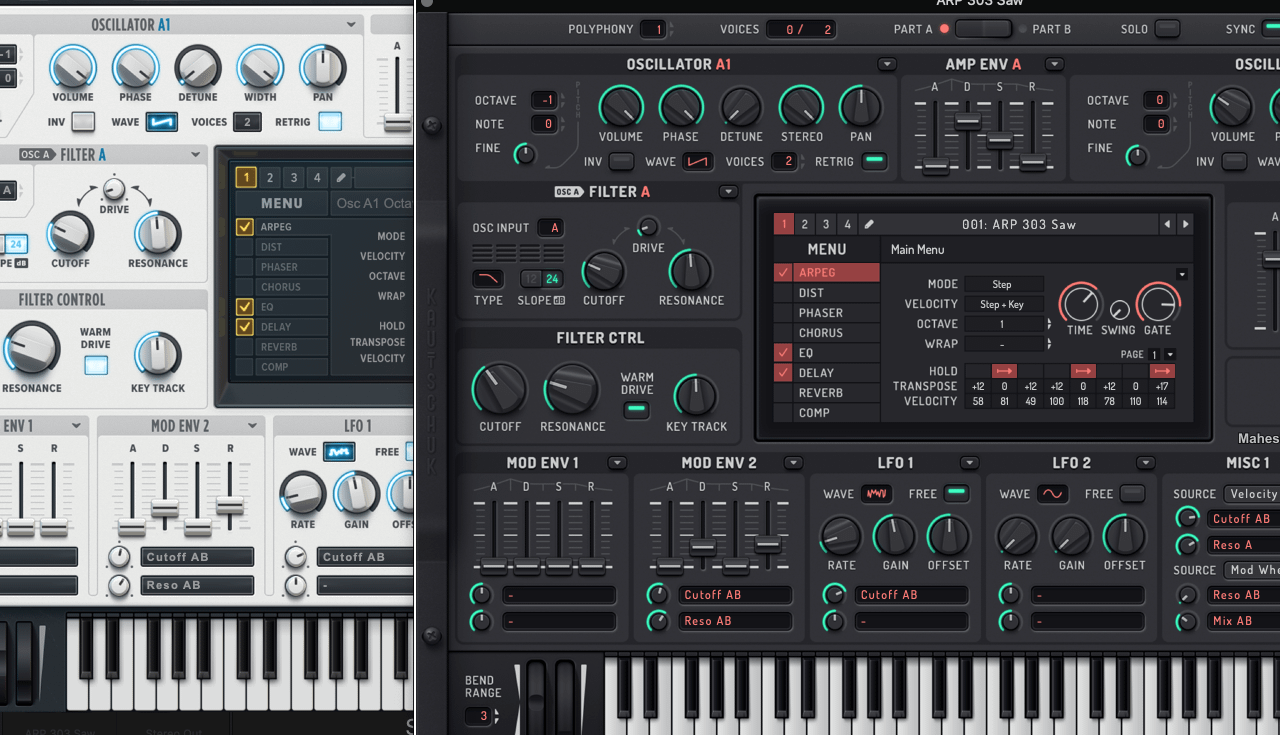Image resolution: width=1280 pixels, height=735 pixels.
Task: Click the Velocity SOURCE selector in MISC 1
Action: pyautogui.click(x=1253, y=494)
